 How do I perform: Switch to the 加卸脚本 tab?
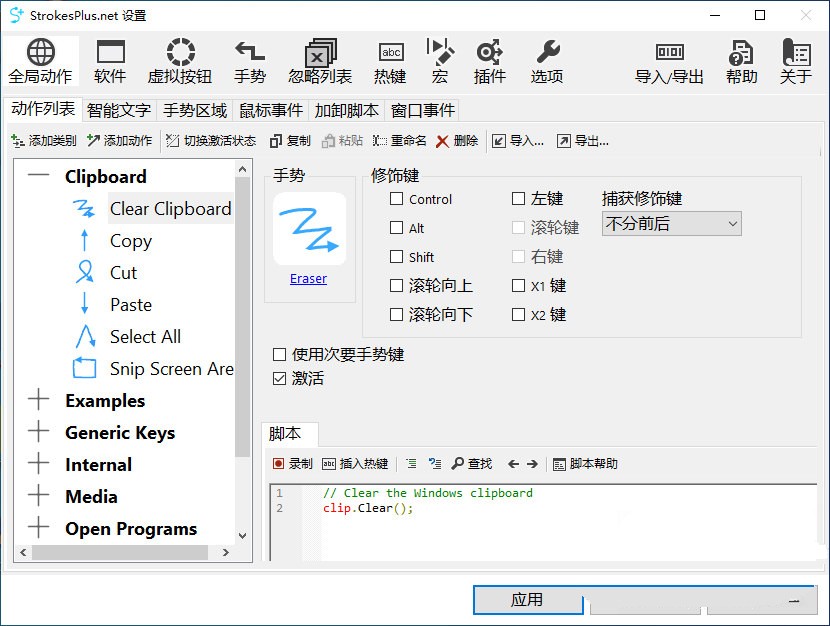346,110
